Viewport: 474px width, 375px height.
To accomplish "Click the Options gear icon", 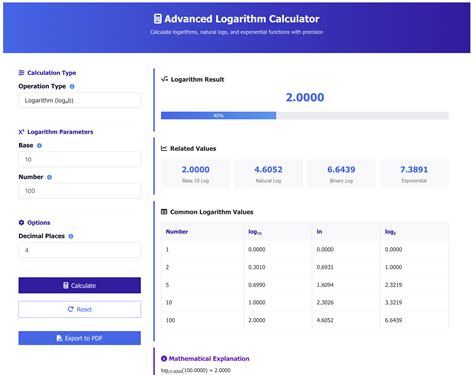I will tap(21, 222).
